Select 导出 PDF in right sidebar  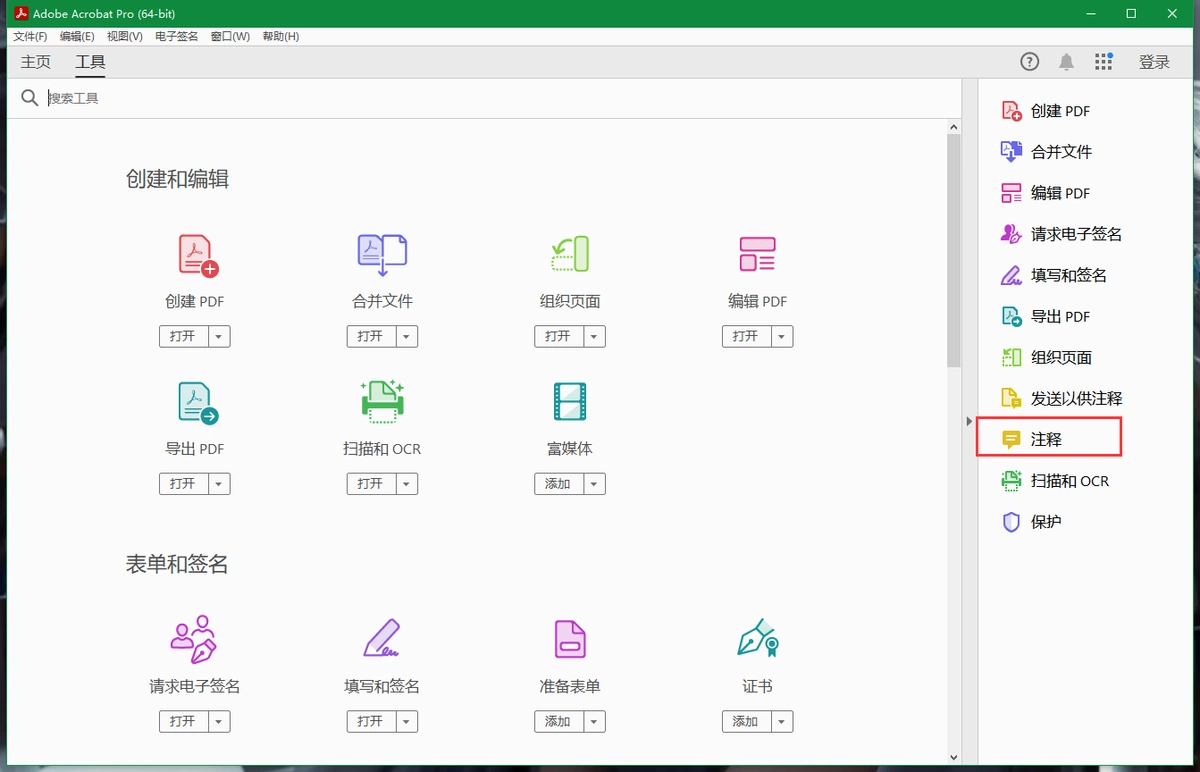coord(1048,316)
